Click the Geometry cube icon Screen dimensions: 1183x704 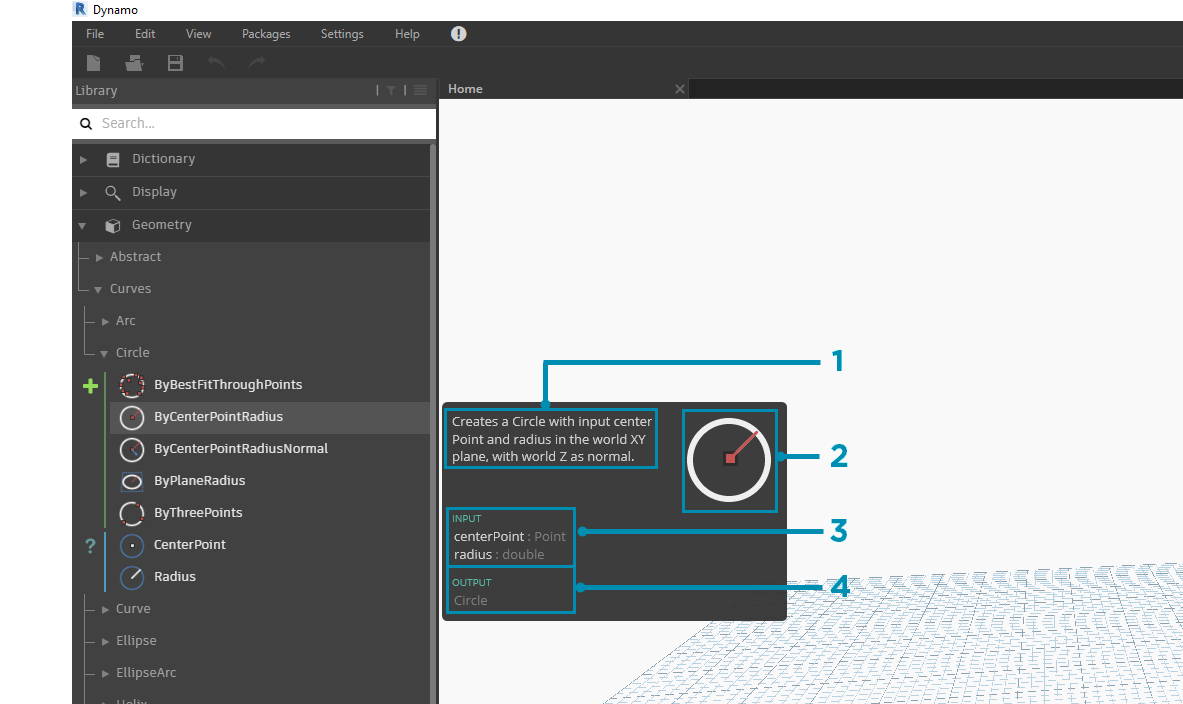(x=113, y=225)
